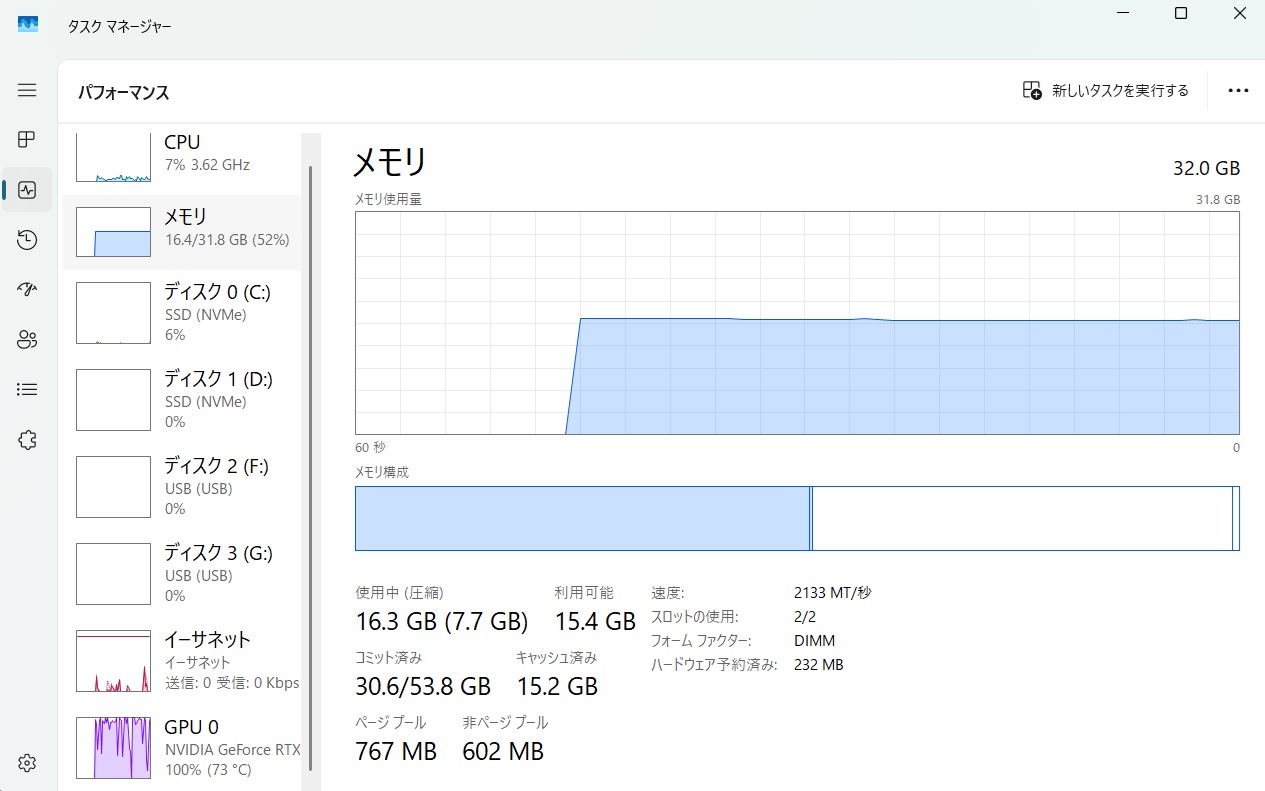This screenshot has width=1265, height=791.
Task: Open the Users page icon
Action: point(27,340)
